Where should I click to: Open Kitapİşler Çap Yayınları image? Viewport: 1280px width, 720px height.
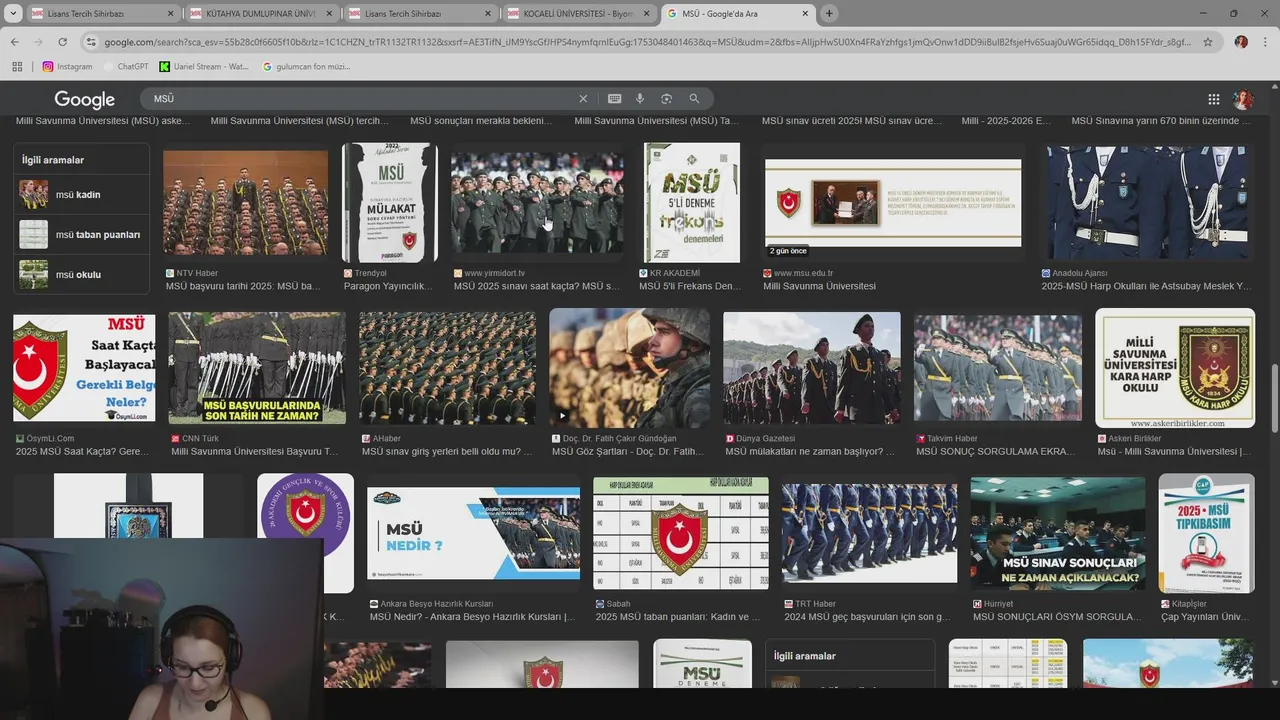coord(1206,533)
